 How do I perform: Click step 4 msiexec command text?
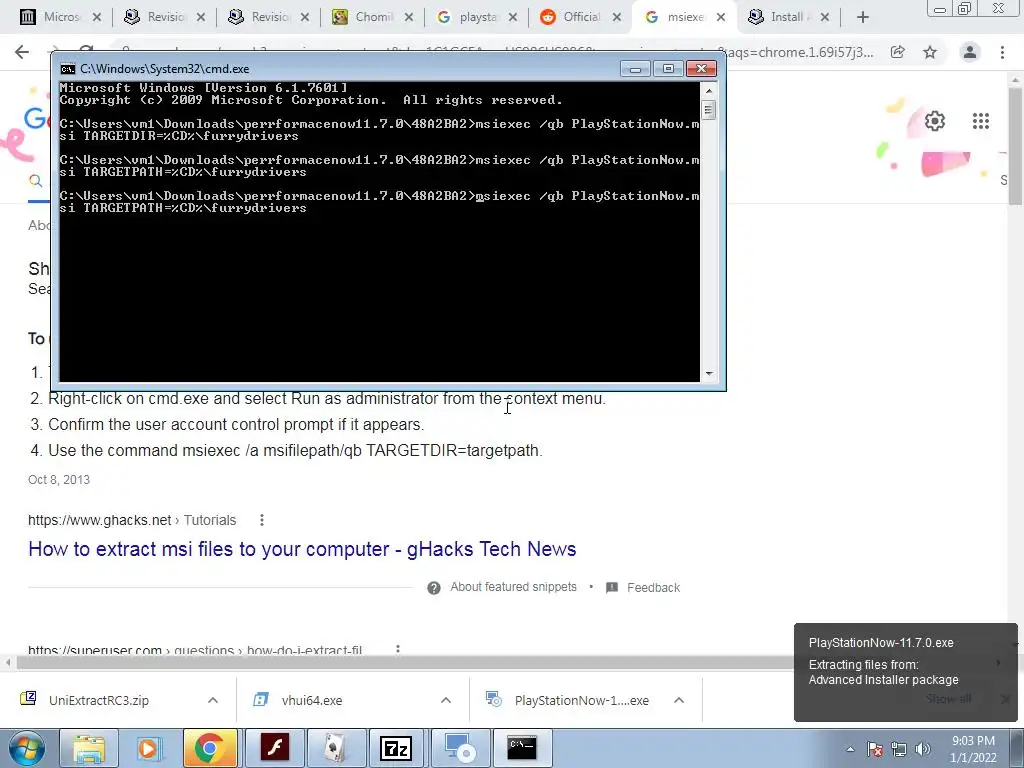point(295,451)
